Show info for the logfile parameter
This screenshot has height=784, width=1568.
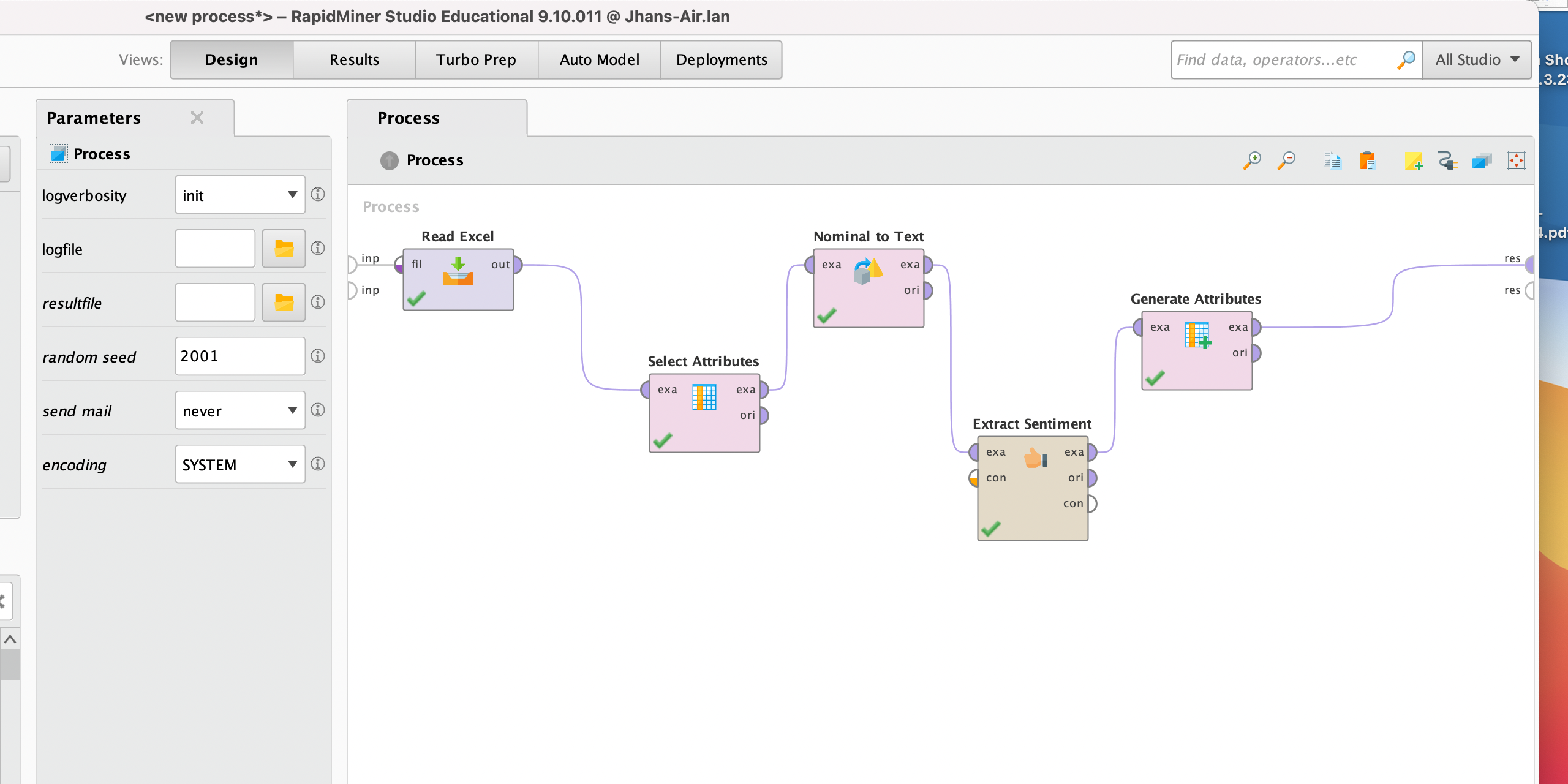point(318,249)
